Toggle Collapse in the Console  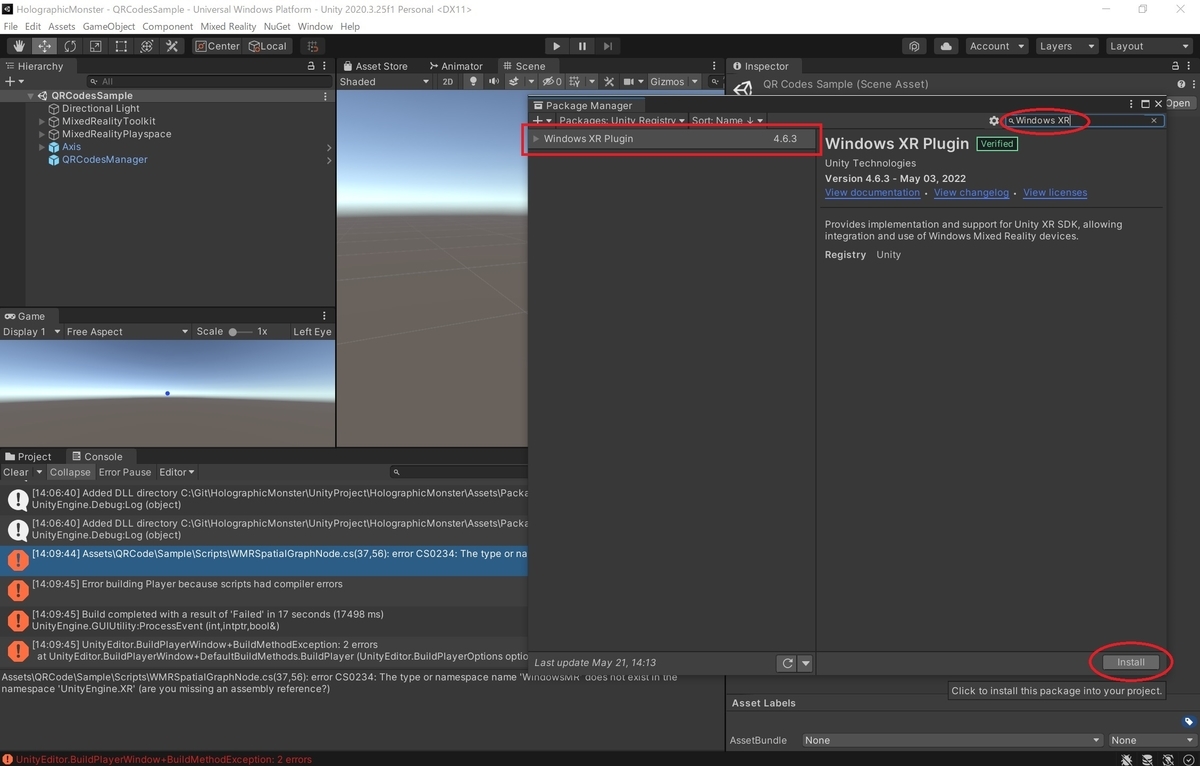pos(70,472)
